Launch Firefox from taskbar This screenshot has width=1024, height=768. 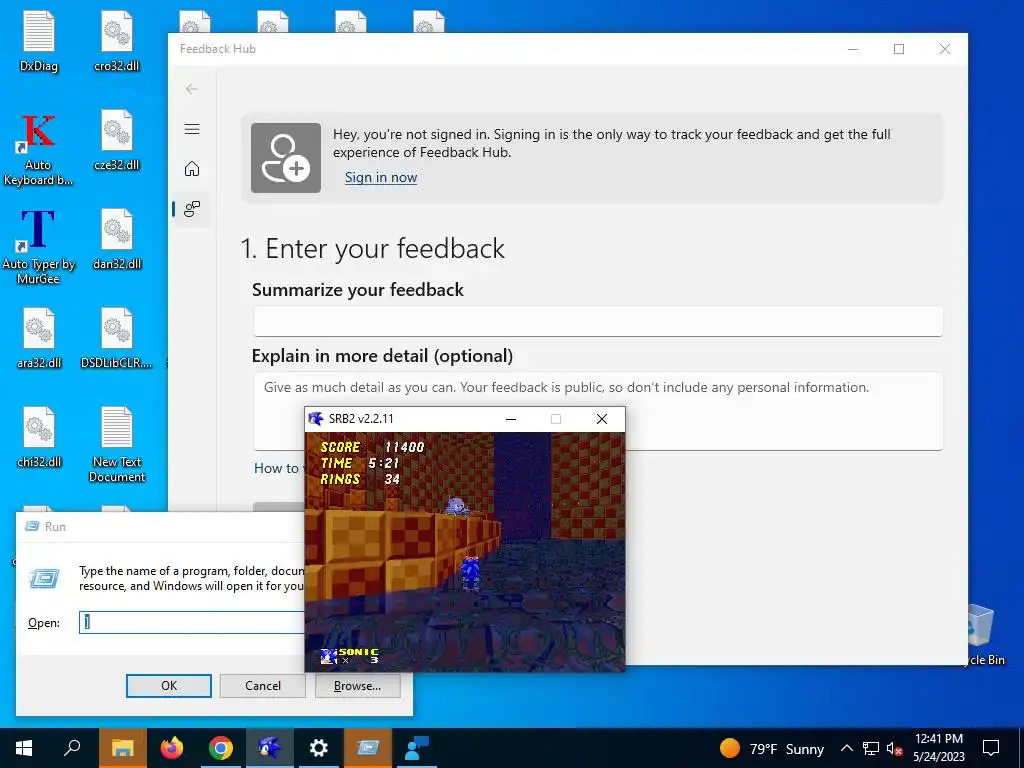[172, 748]
